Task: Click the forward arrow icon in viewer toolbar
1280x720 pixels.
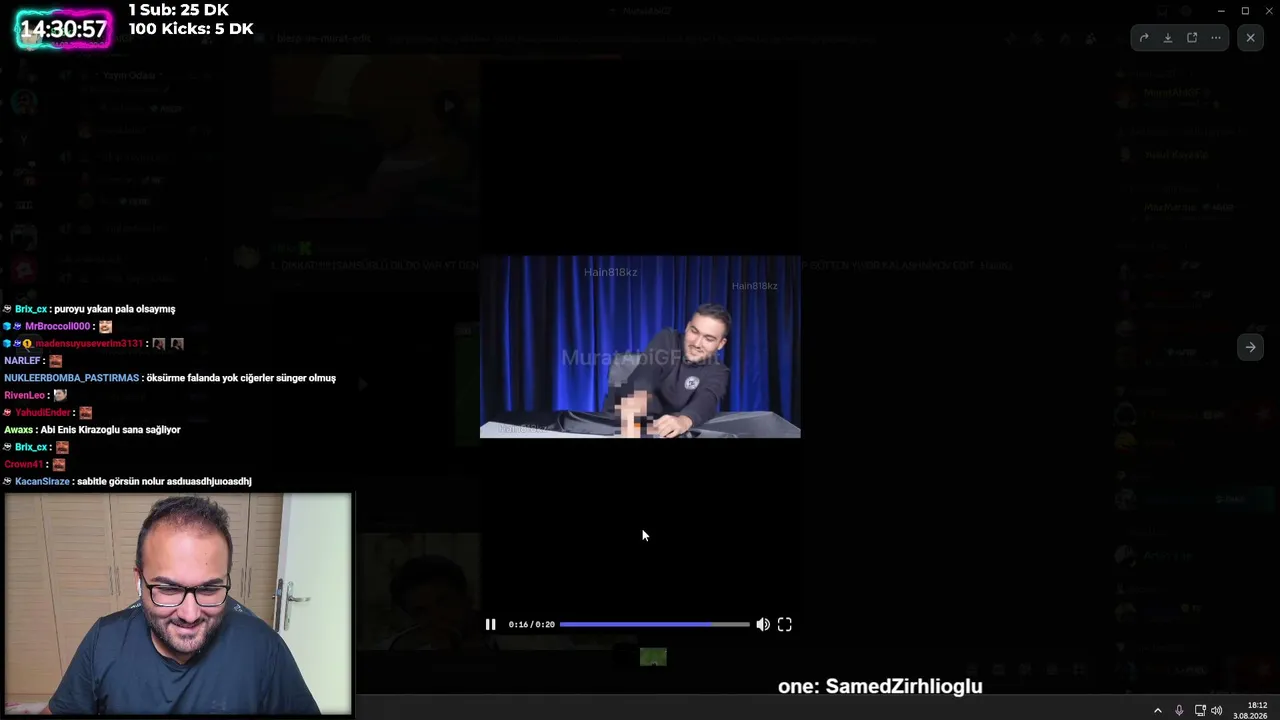Action: click(1144, 38)
